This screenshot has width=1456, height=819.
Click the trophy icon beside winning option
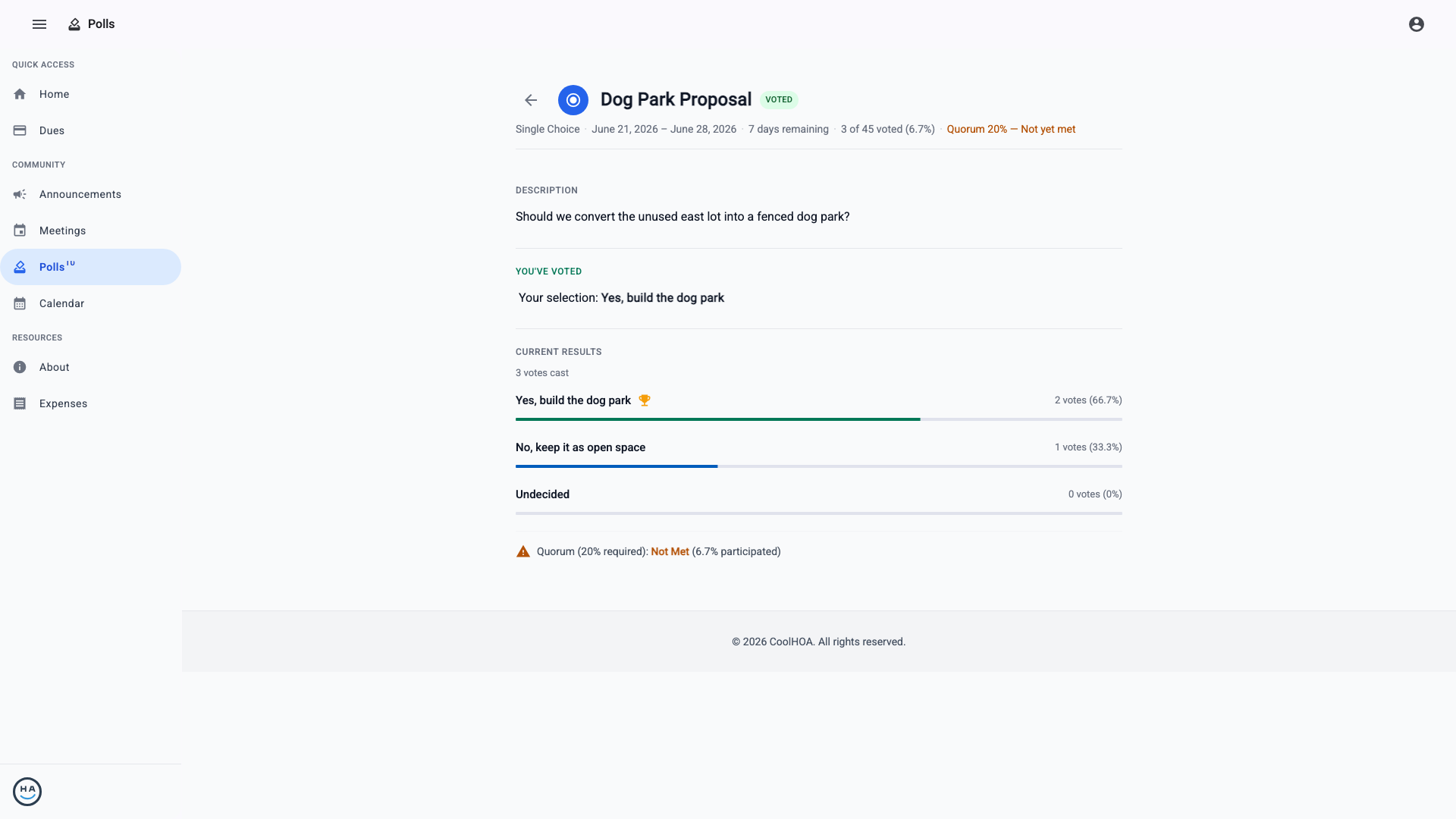pyautogui.click(x=645, y=400)
